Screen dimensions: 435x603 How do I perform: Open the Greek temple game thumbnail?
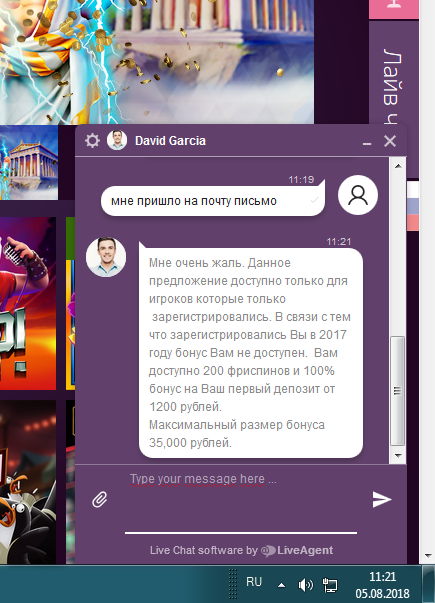click(29, 162)
